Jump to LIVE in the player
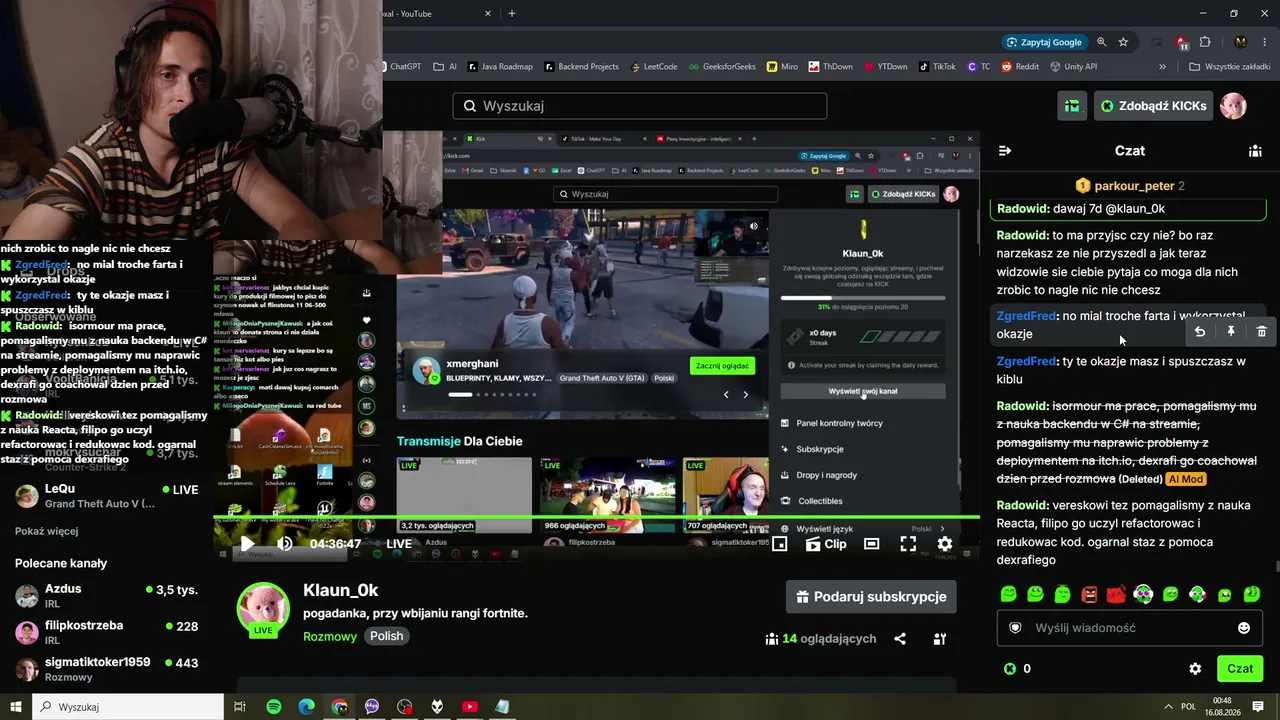Screen dimensions: 1280x720 [399, 544]
